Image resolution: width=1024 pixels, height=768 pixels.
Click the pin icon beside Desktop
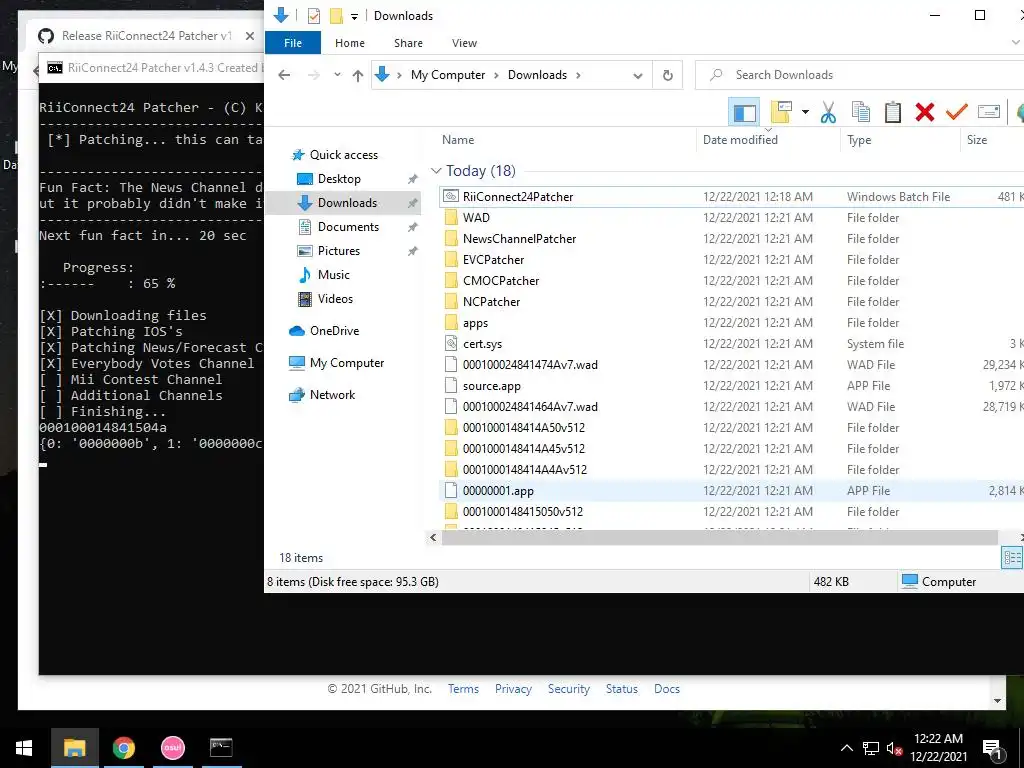pyautogui.click(x=412, y=179)
